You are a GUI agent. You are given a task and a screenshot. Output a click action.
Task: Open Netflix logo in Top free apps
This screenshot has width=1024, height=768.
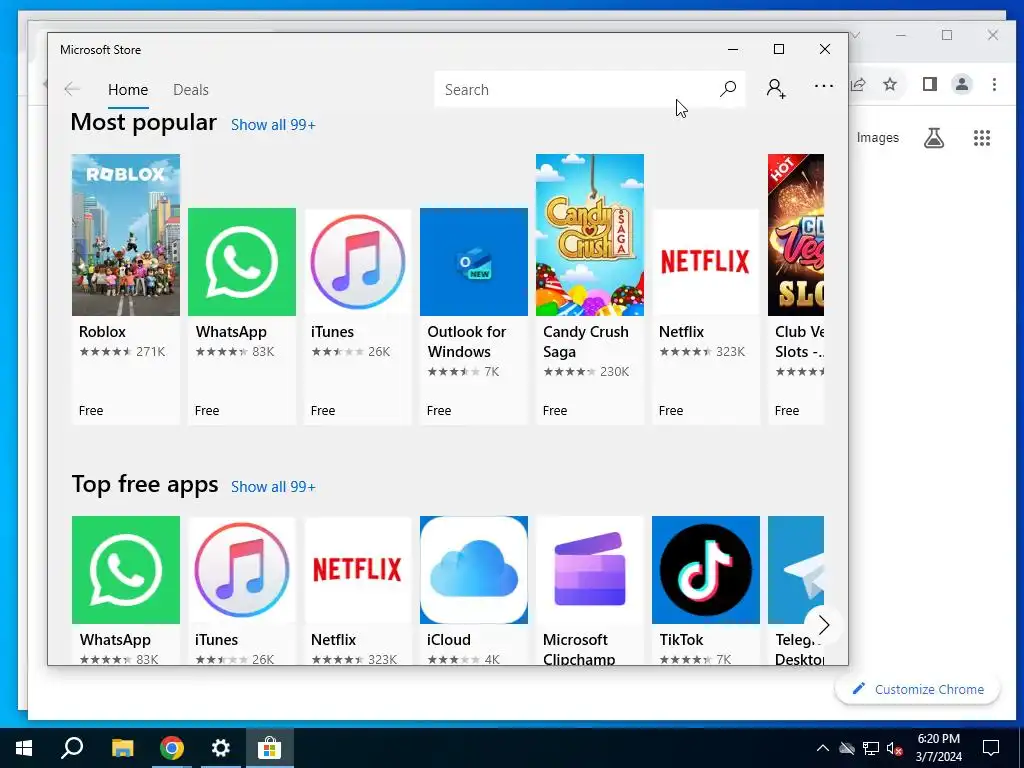(358, 570)
